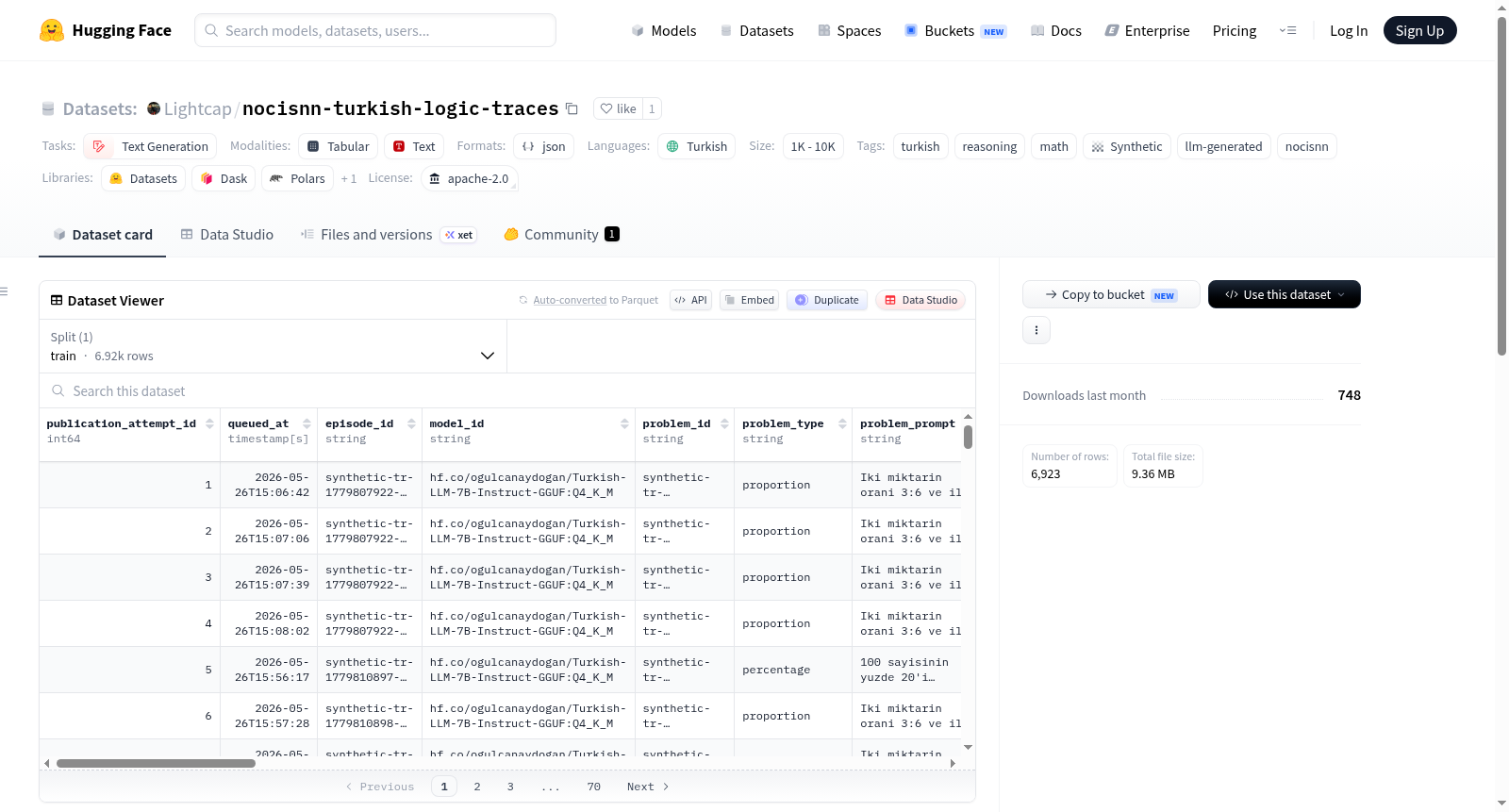Open the Buckets menu item
This screenshot has height=812, width=1509.
[x=955, y=30]
